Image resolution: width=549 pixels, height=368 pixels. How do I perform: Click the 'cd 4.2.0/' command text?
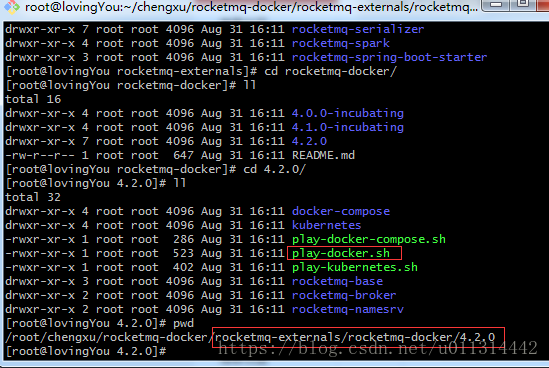(x=274, y=169)
